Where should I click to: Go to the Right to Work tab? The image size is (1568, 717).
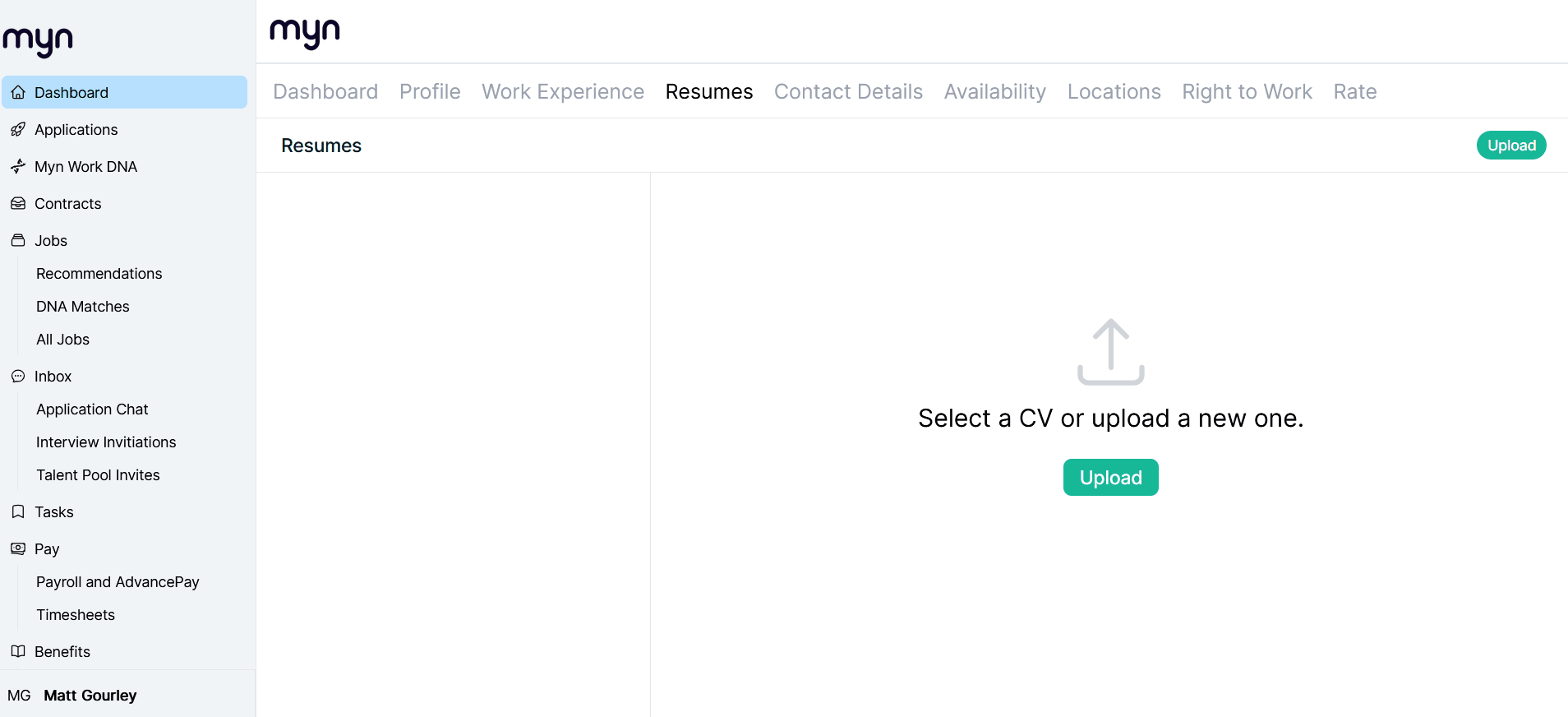1247,91
